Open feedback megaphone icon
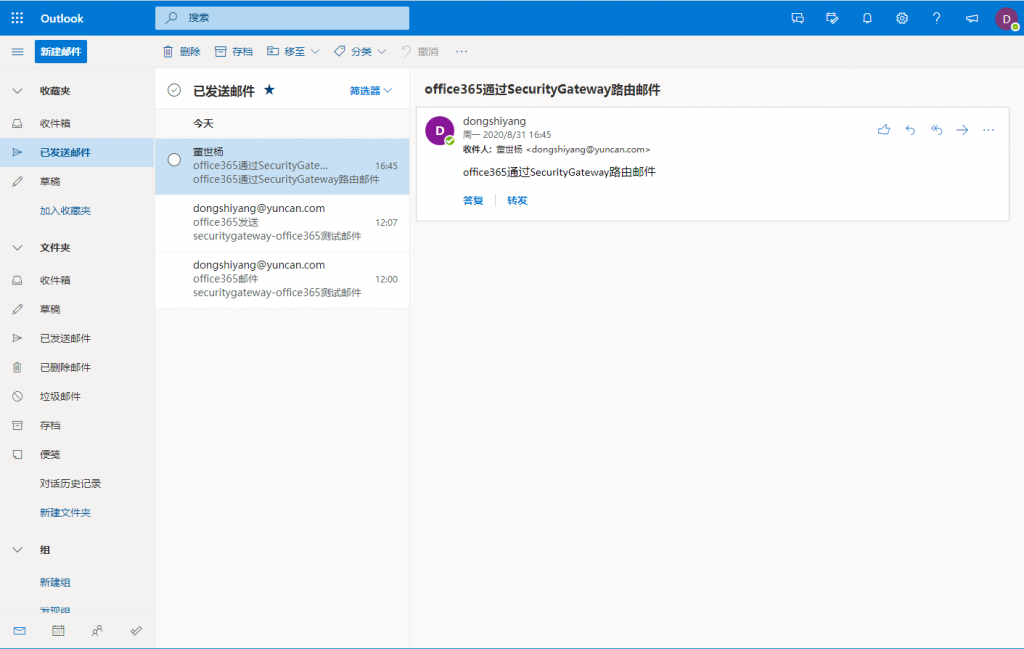The image size is (1024, 649). tap(972, 18)
